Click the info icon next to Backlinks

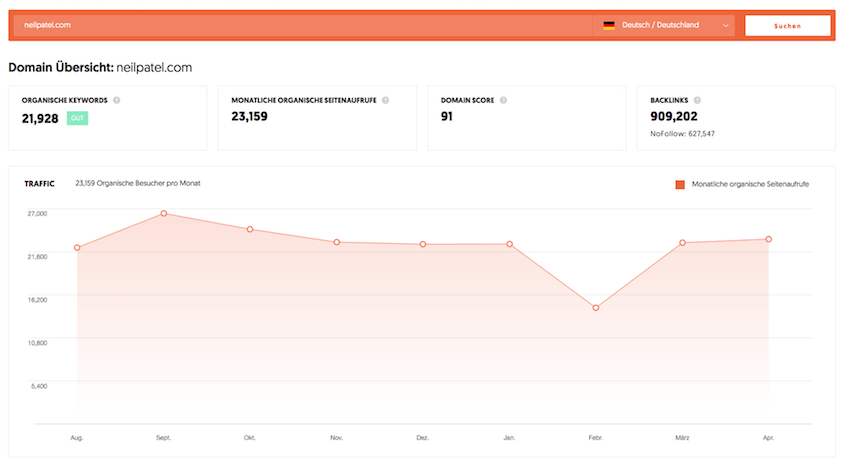point(697,100)
